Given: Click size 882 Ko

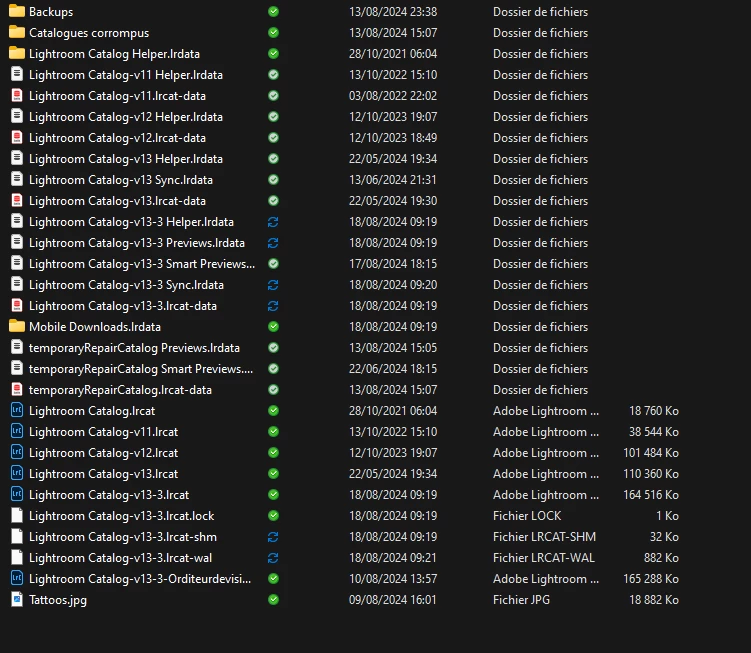Looking at the screenshot, I should point(661,558).
